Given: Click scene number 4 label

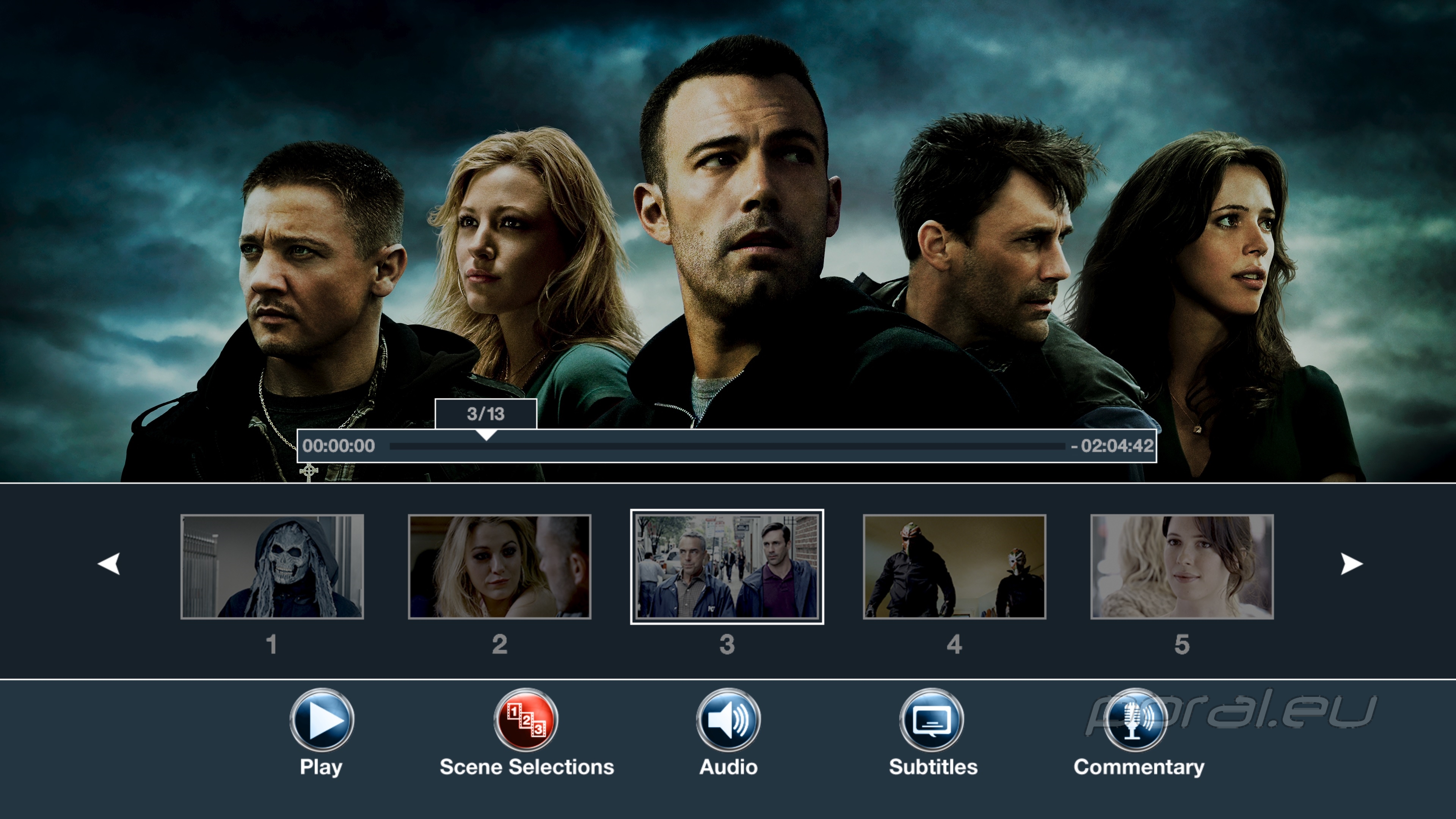Looking at the screenshot, I should click(955, 644).
